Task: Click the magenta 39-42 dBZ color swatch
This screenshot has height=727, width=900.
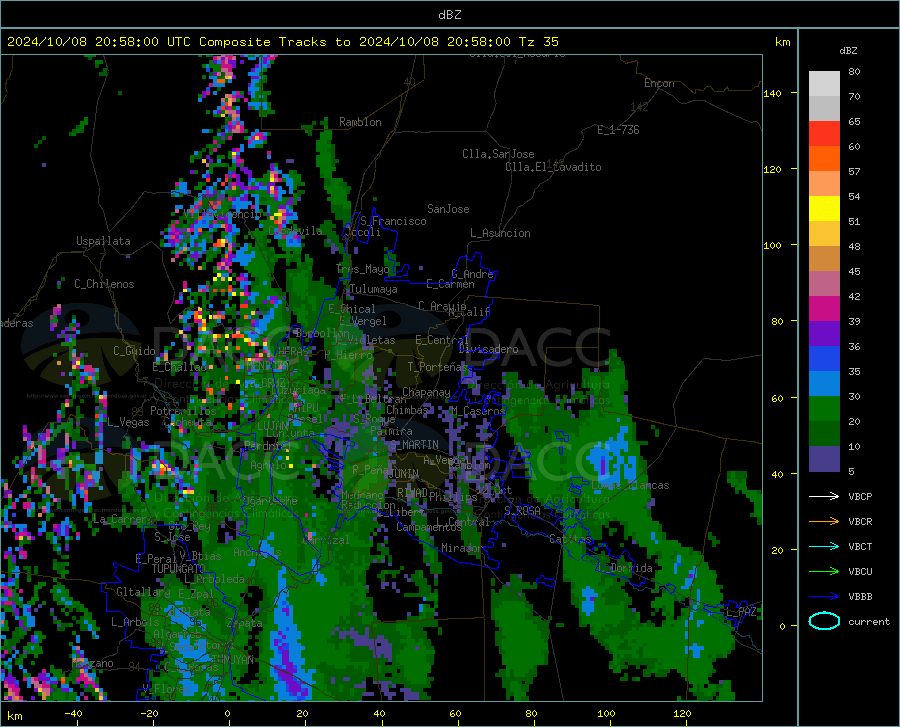Action: (x=824, y=308)
